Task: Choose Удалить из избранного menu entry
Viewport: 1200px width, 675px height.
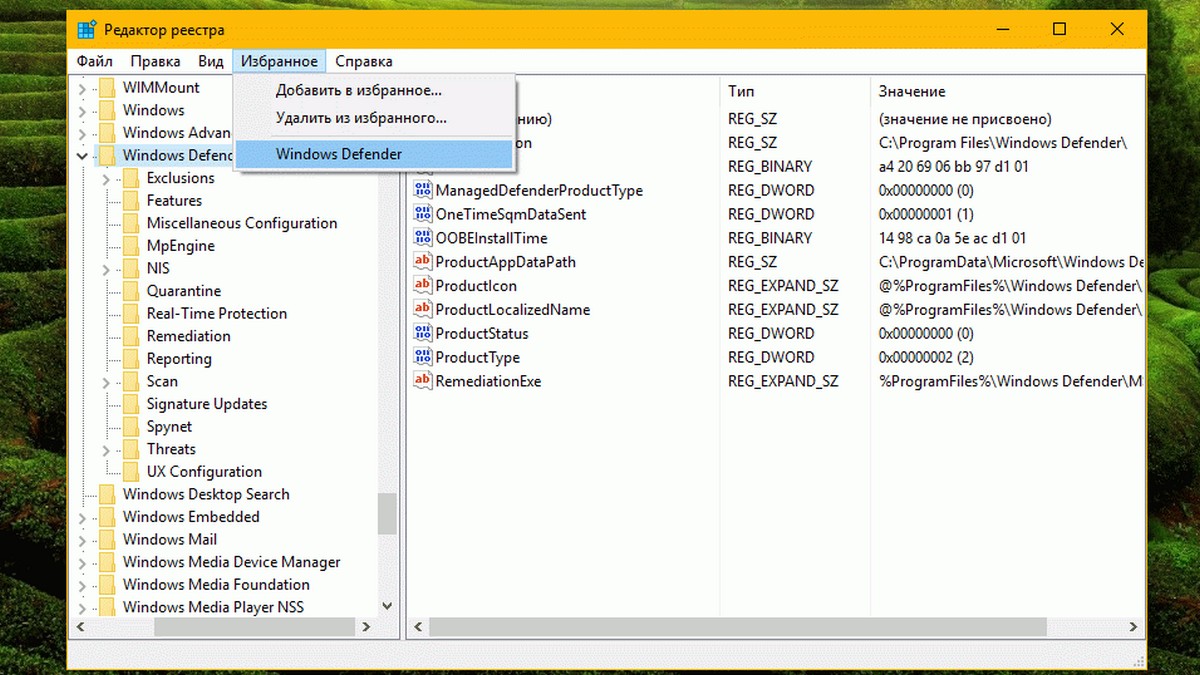Action: tap(374, 118)
